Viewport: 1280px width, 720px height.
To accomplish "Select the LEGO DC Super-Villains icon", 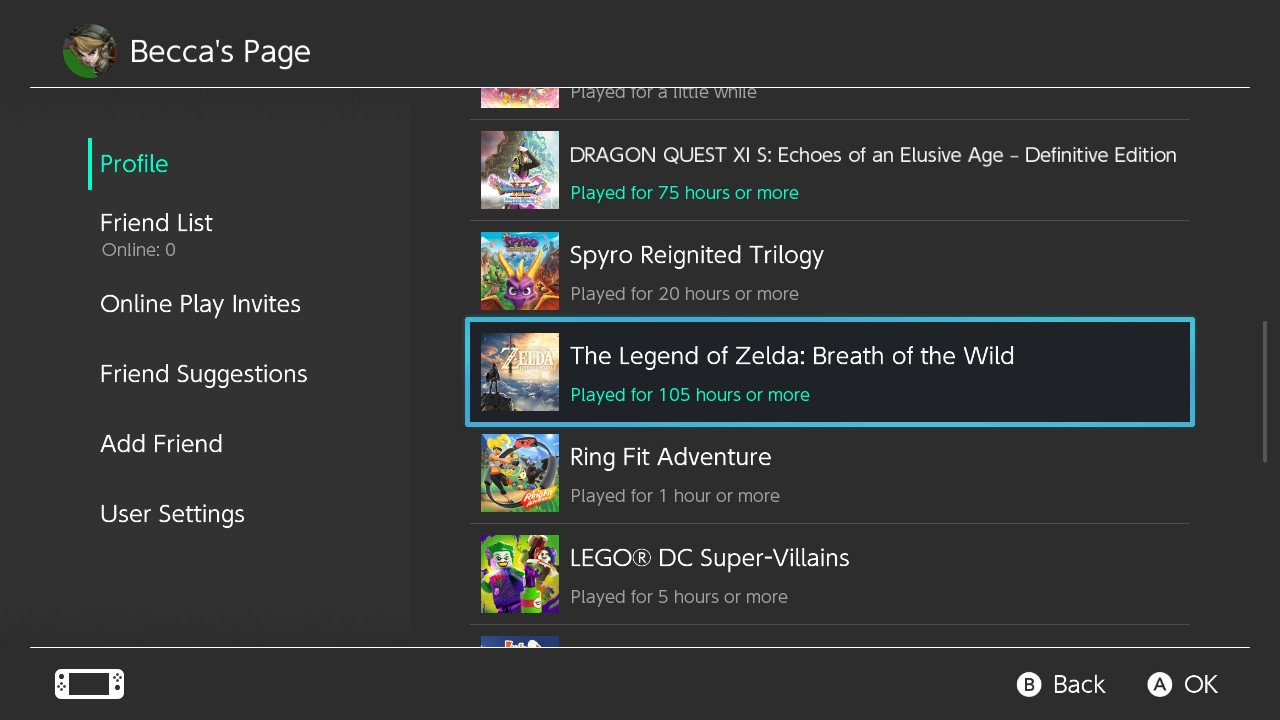I will tap(519, 573).
